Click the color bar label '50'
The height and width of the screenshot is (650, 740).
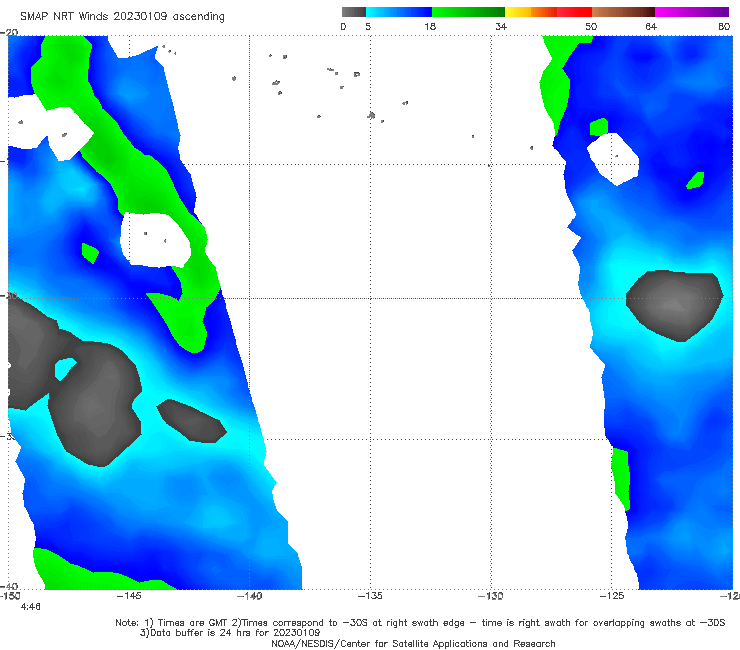(x=591, y=27)
